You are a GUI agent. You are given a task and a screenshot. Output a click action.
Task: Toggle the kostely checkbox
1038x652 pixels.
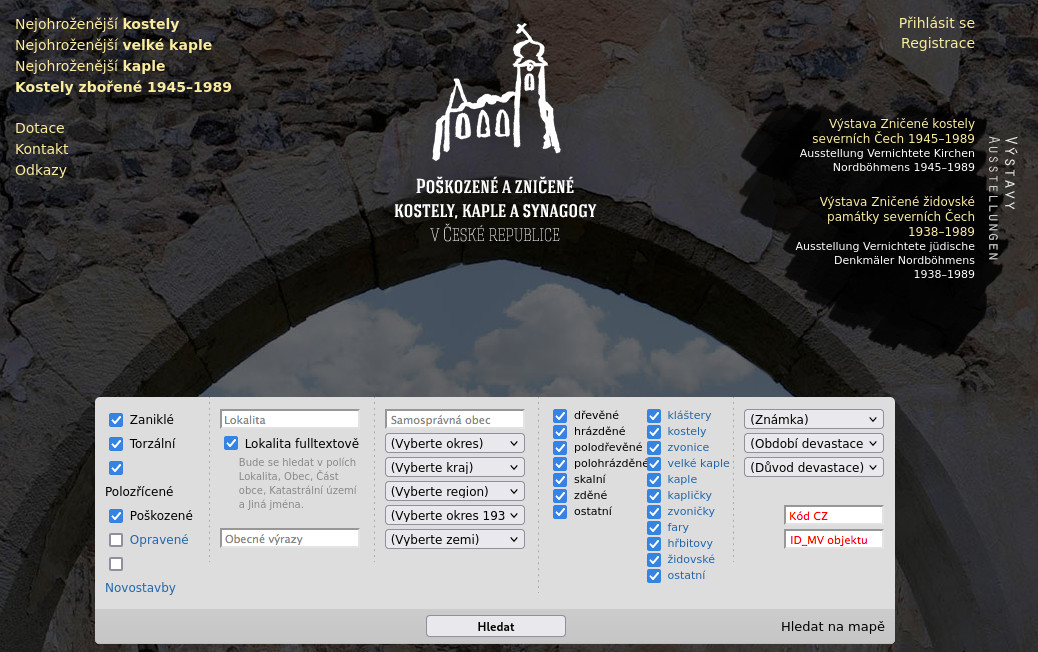click(654, 432)
